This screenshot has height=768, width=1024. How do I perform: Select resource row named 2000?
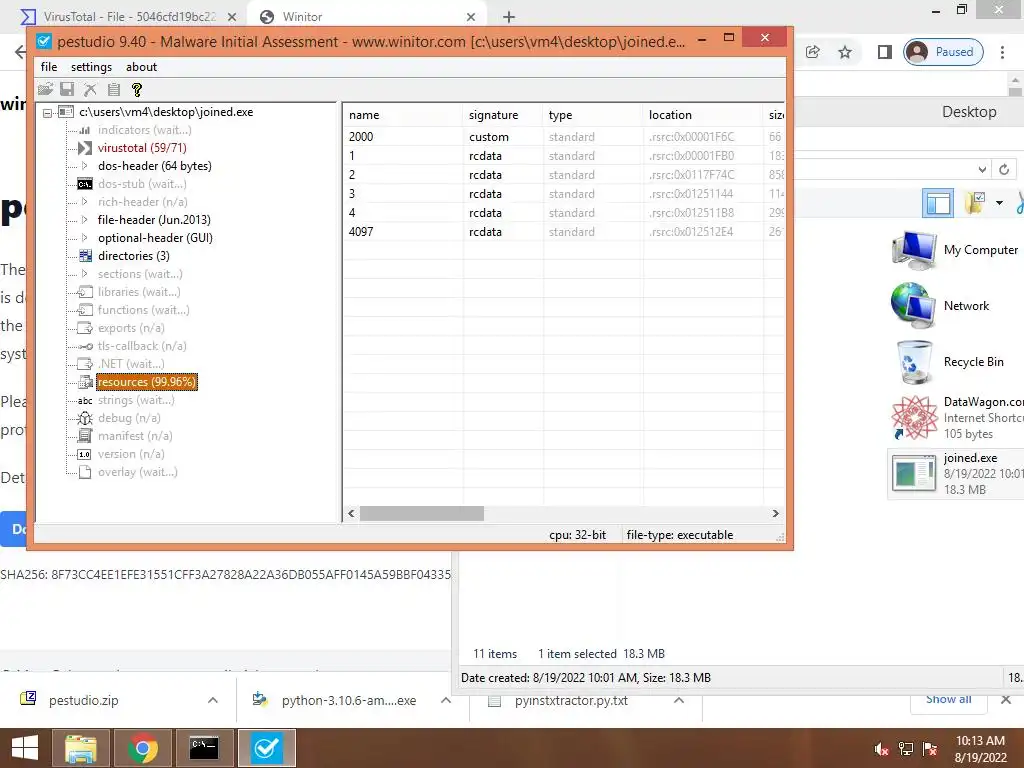click(564, 136)
